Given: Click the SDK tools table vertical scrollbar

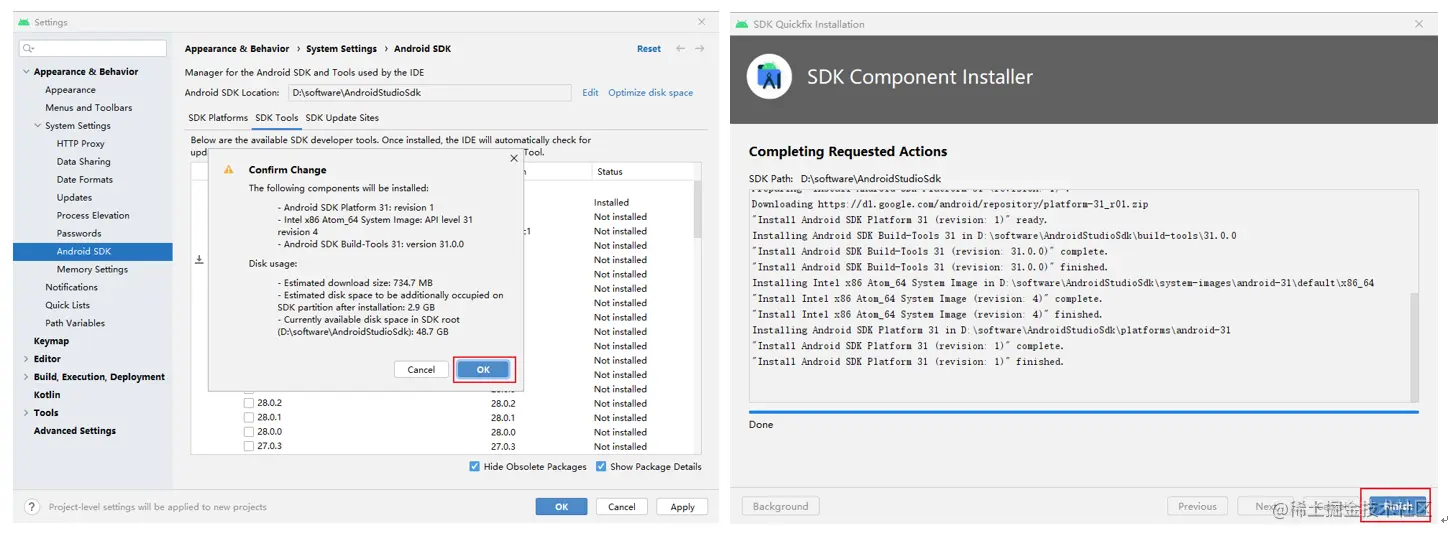Looking at the screenshot, I should coord(697,209).
